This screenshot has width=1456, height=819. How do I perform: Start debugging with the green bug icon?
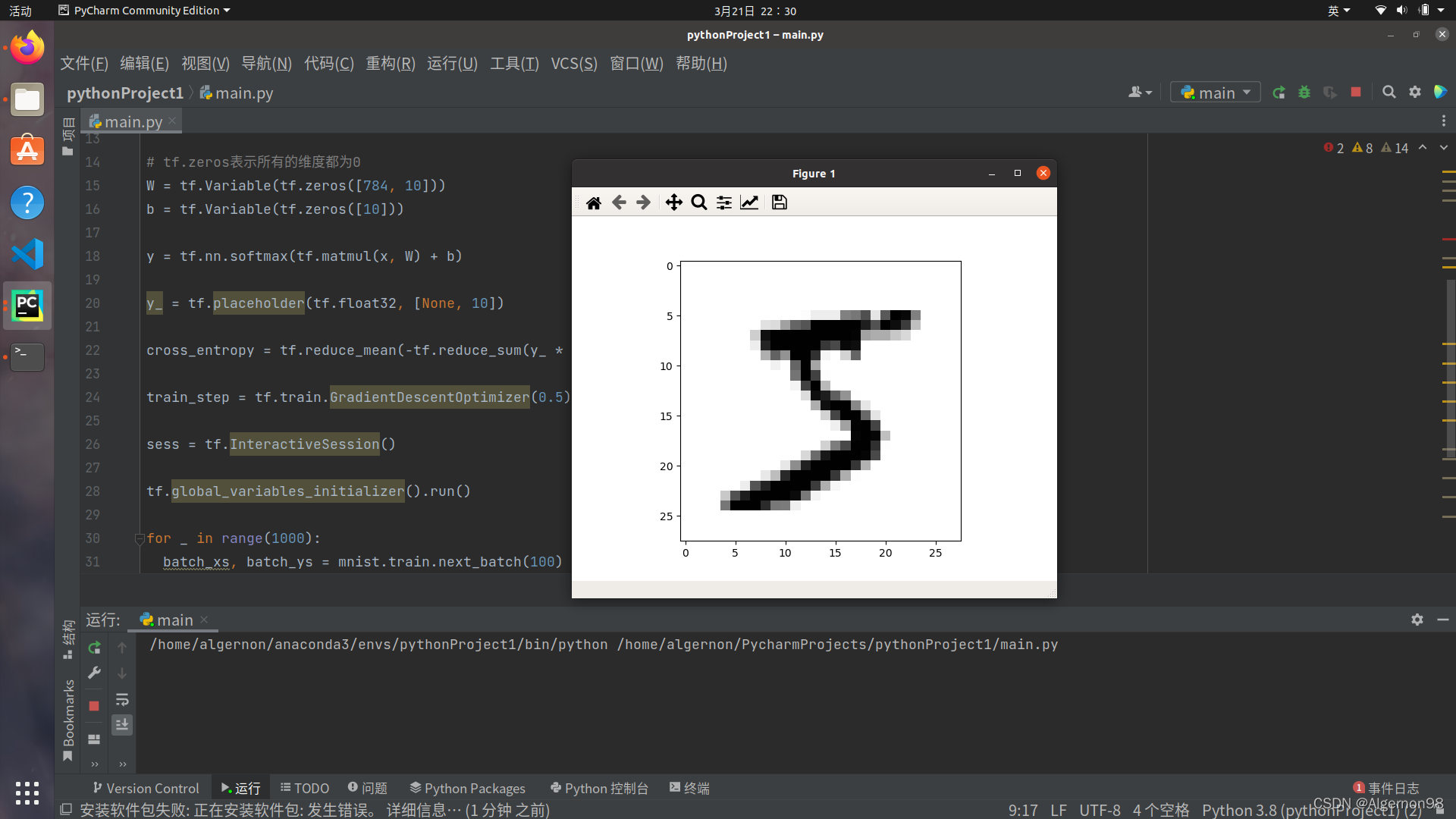[1304, 93]
